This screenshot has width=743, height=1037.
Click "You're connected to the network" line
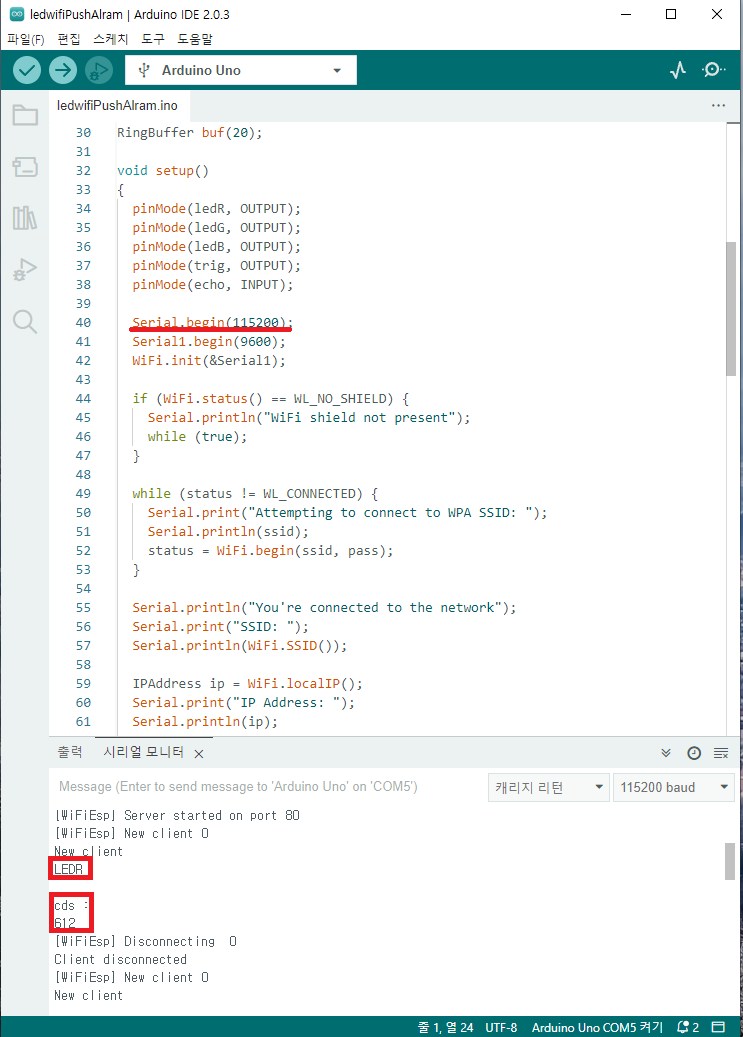[324, 608]
